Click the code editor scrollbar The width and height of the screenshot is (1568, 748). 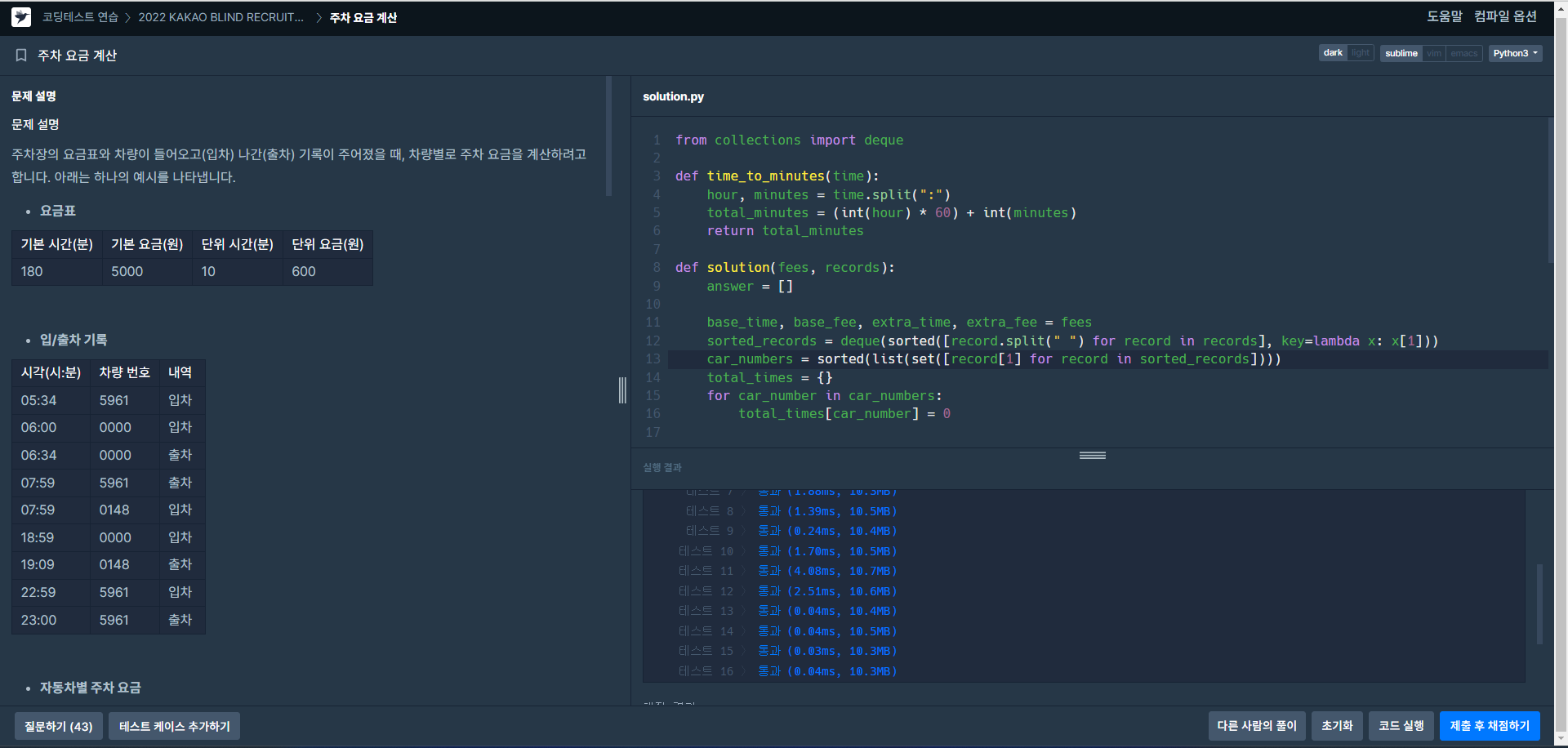[x=1551, y=189]
